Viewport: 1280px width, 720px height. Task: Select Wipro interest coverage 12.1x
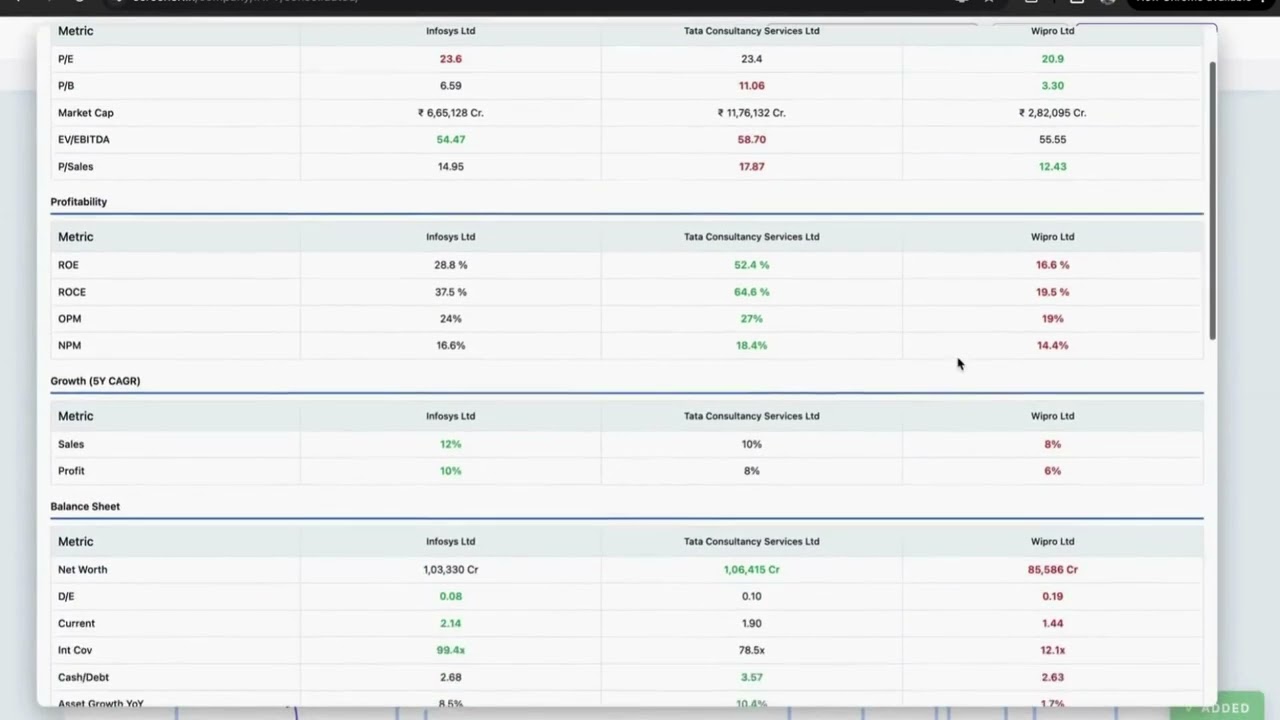tap(1053, 651)
